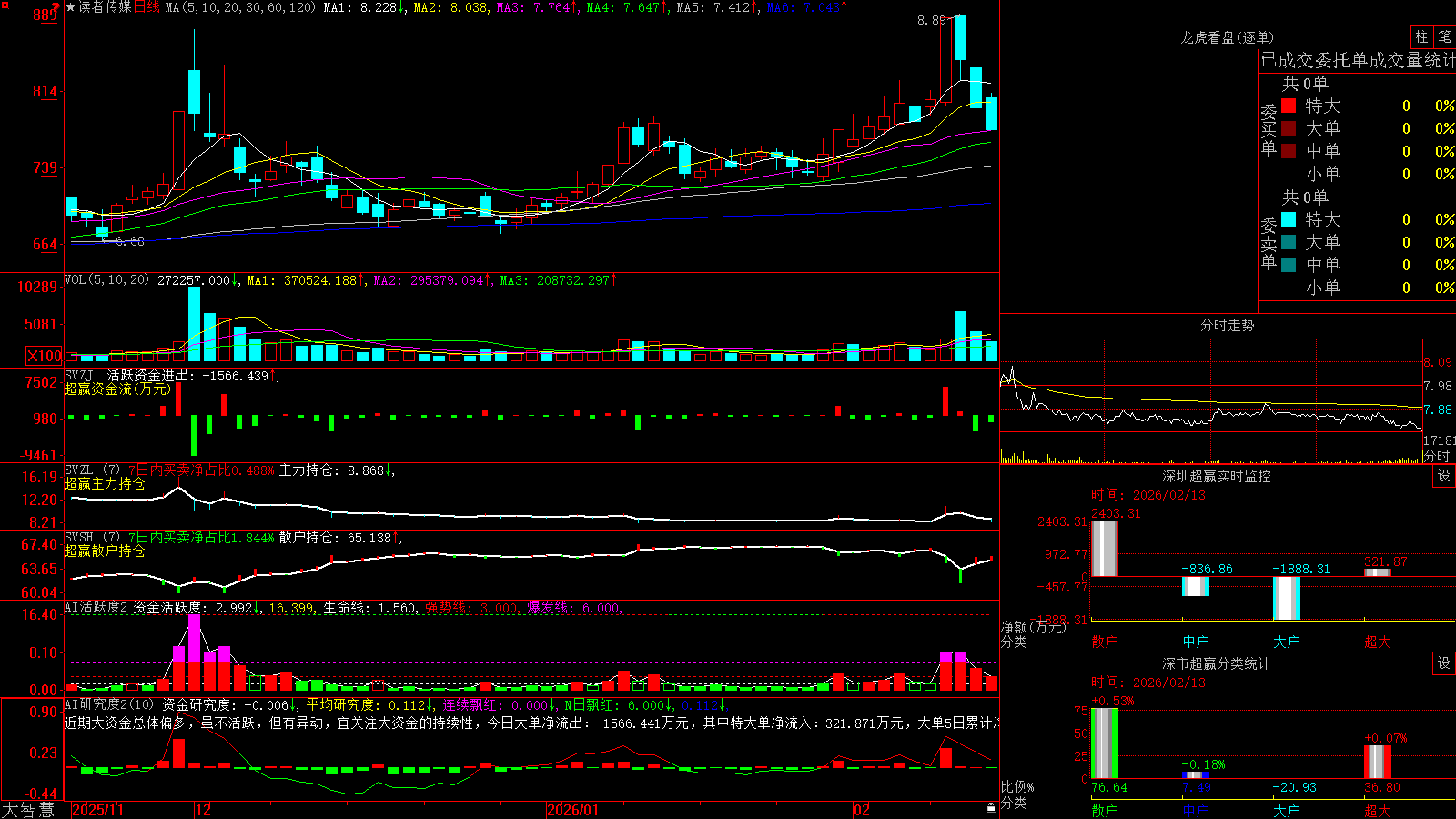1456x819 pixels.
Task: Select the 已成交 tab
Action: (1288, 60)
